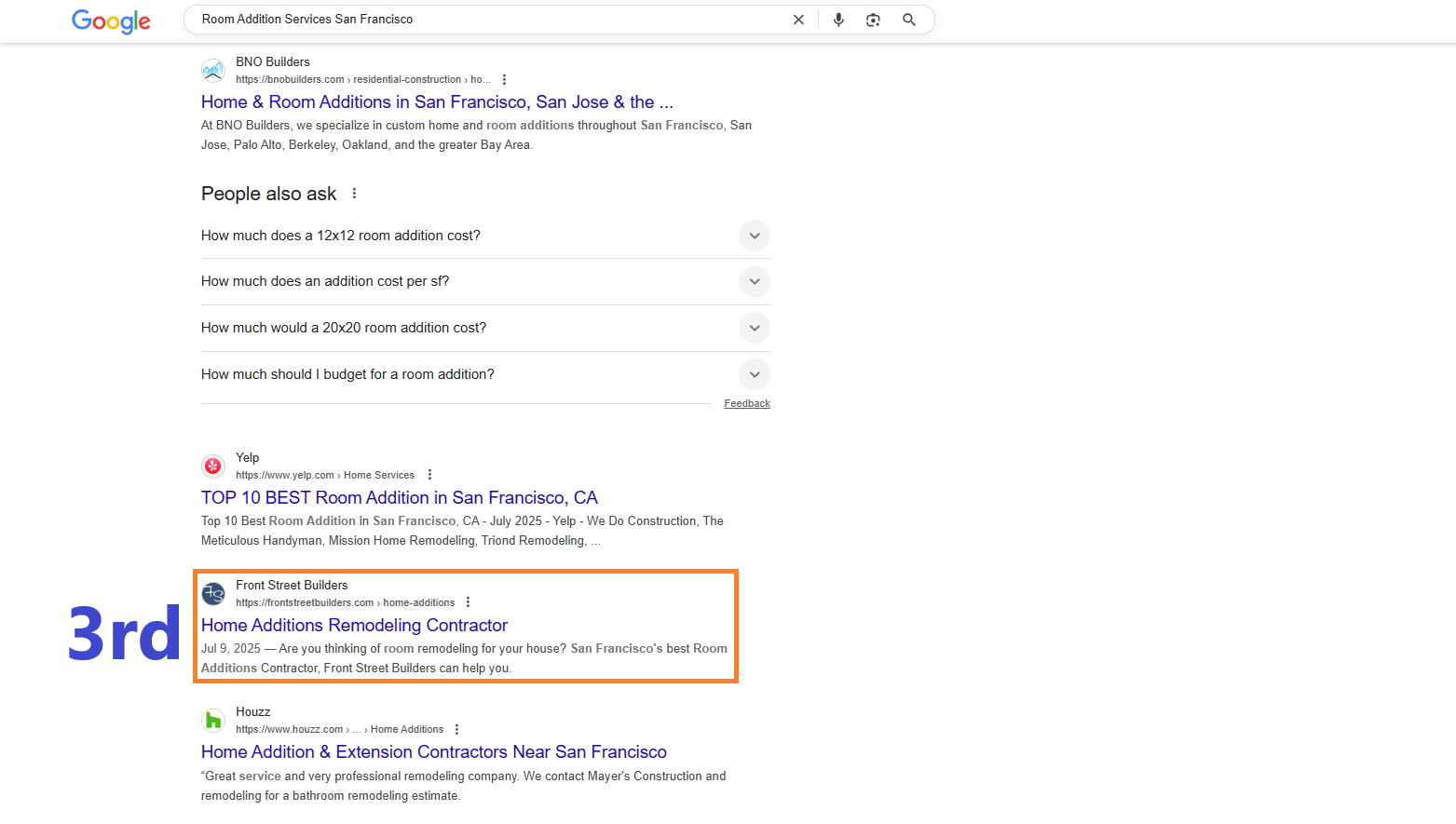This screenshot has width=1456, height=824.
Task: Click the 'How much does a 12x12 room addition cost?' text
Action: coord(341,236)
